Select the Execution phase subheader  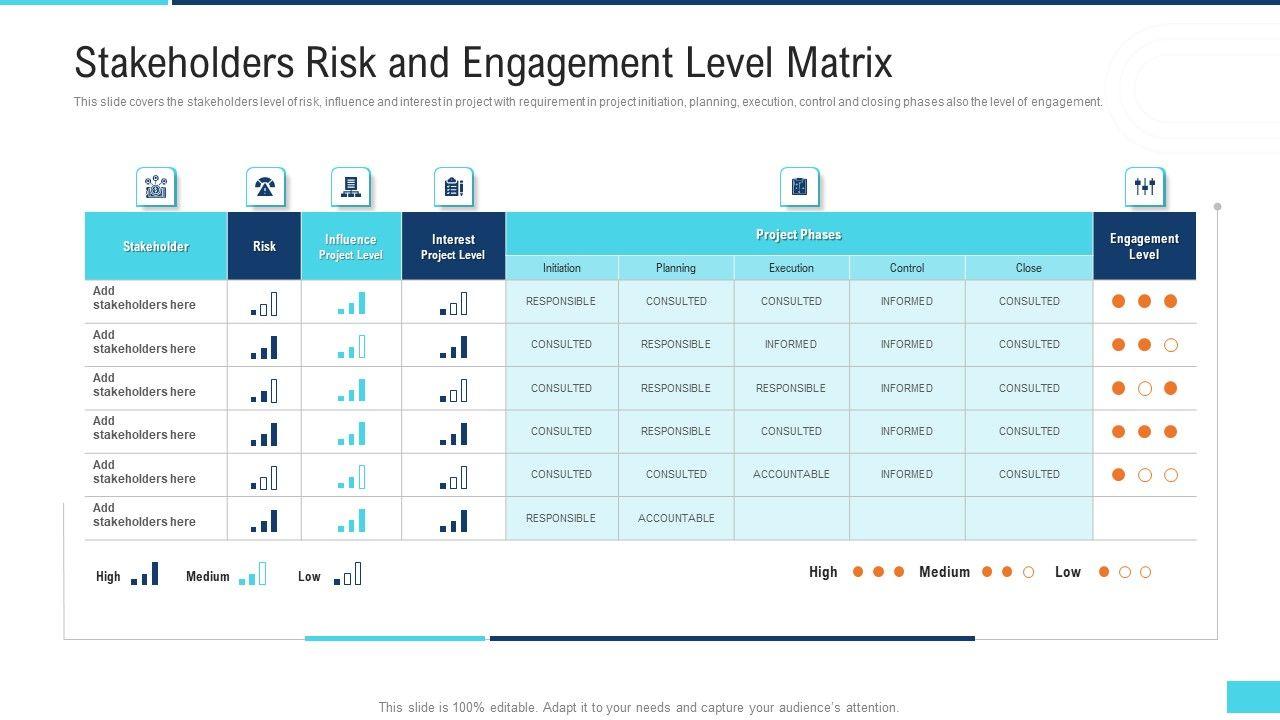tap(791, 268)
